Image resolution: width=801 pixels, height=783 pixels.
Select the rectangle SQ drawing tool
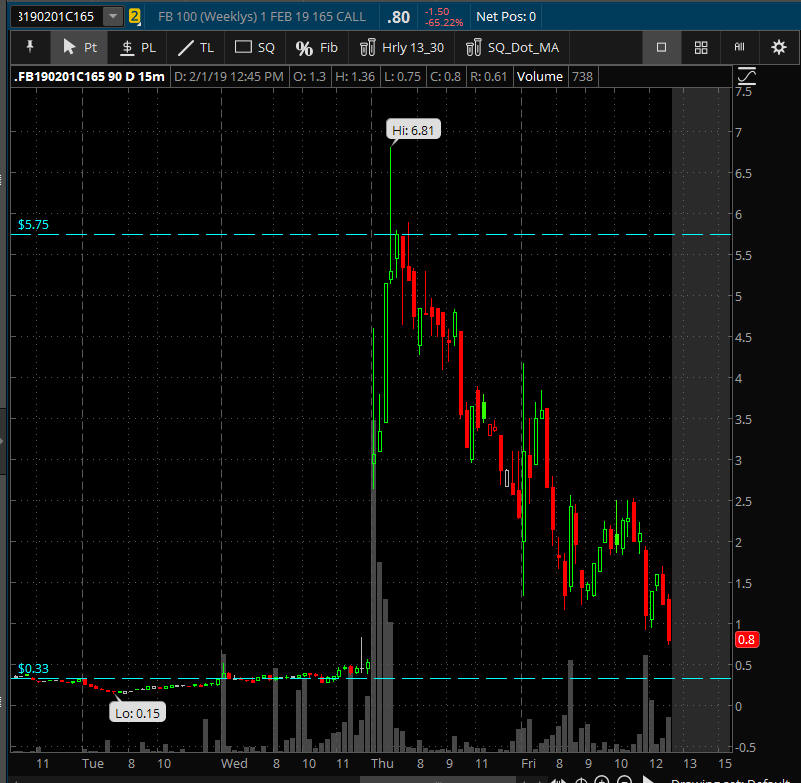(x=254, y=47)
